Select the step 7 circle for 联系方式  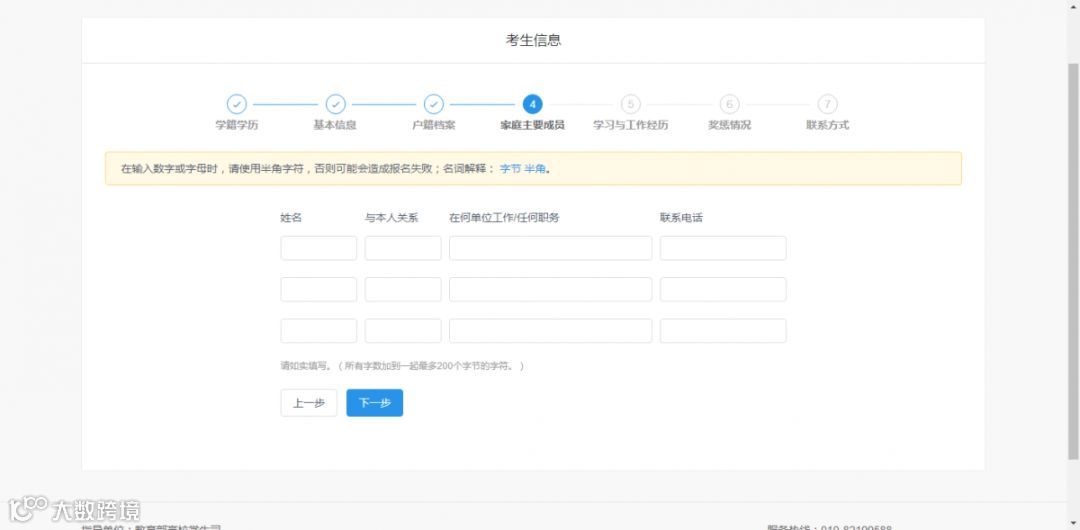[827, 104]
